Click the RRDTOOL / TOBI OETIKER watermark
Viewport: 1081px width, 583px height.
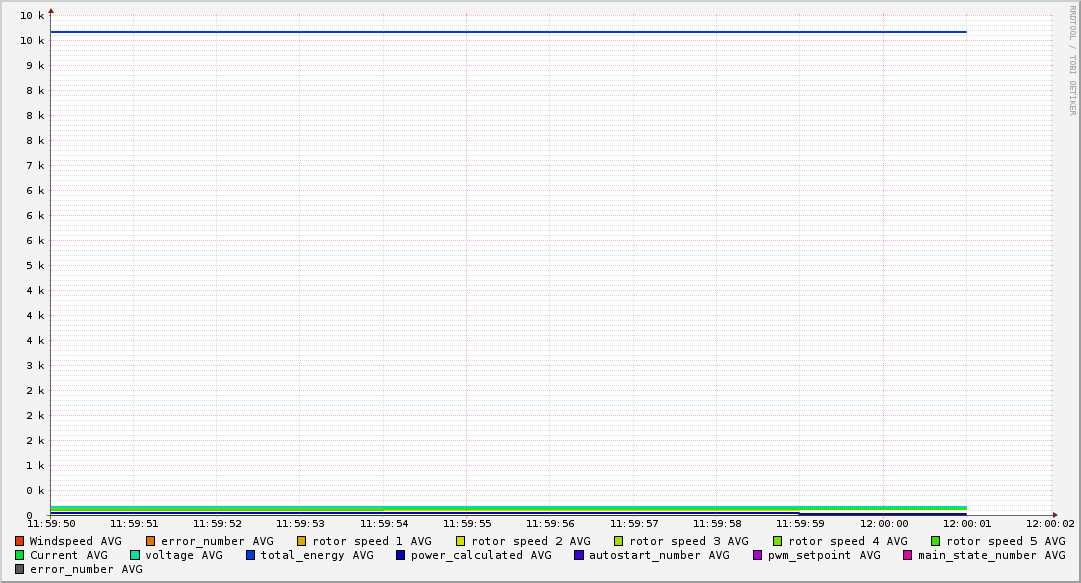tap(1072, 60)
